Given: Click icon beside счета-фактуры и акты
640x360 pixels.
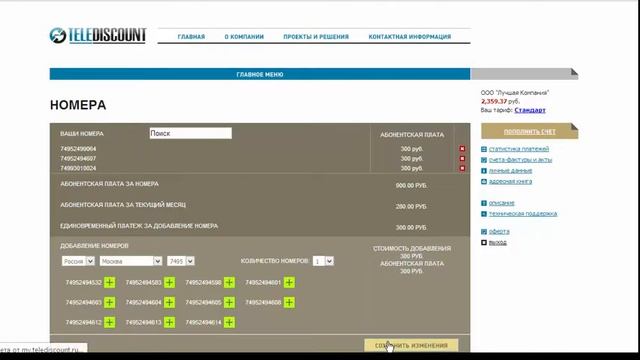Looking at the screenshot, I should [484, 160].
